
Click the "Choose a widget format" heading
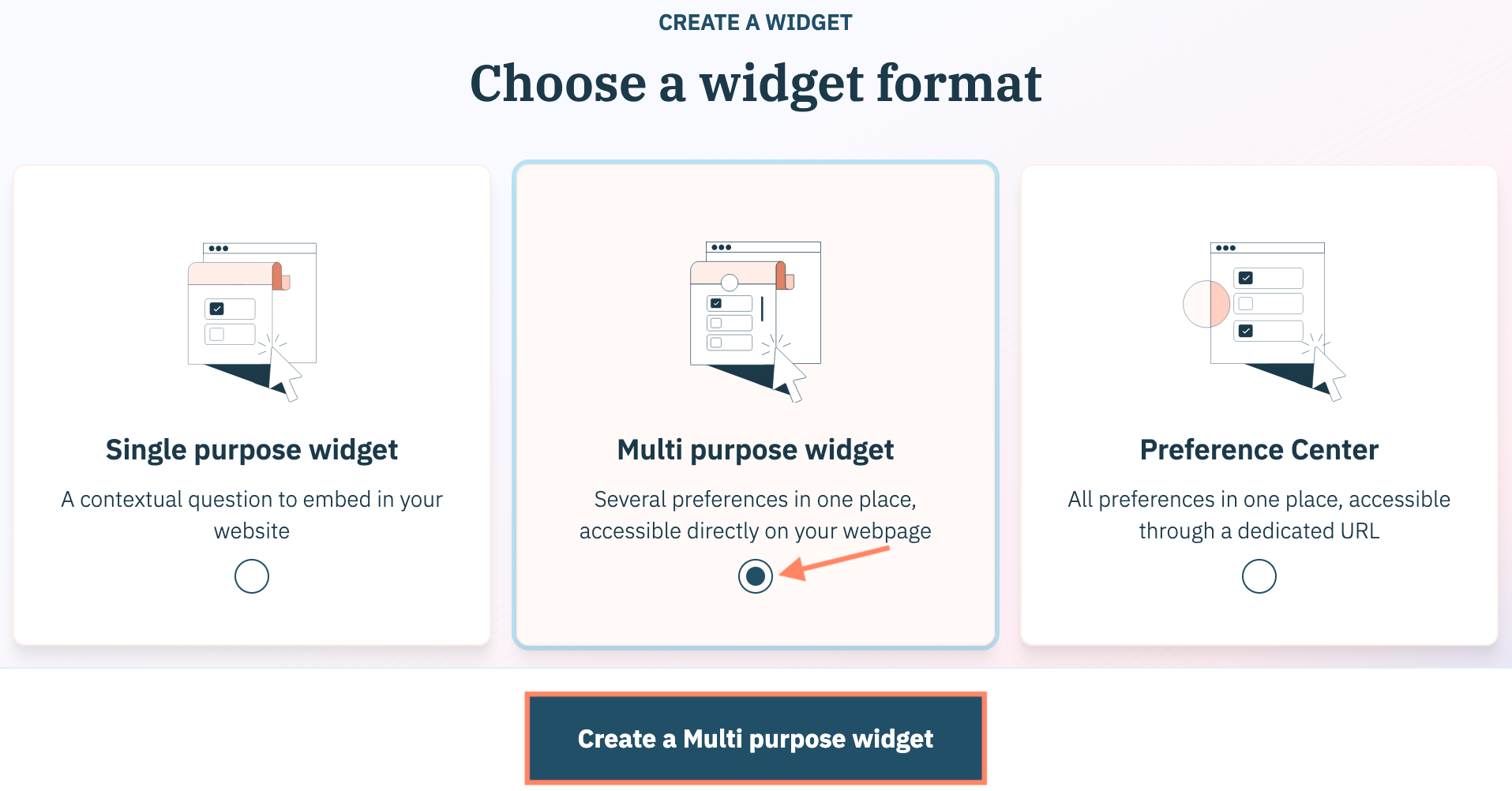(756, 84)
